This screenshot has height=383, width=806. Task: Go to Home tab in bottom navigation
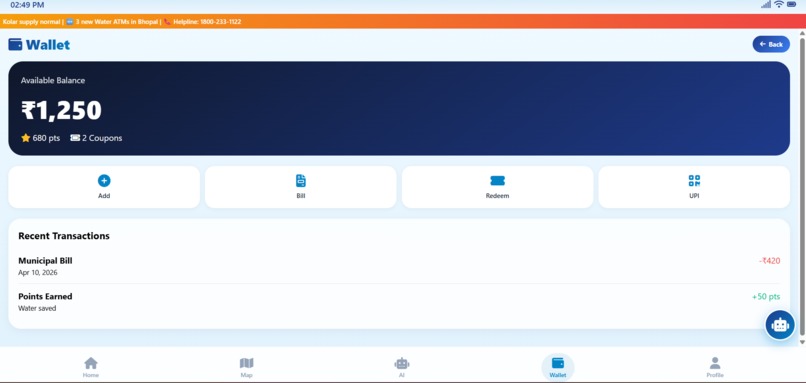91,368
